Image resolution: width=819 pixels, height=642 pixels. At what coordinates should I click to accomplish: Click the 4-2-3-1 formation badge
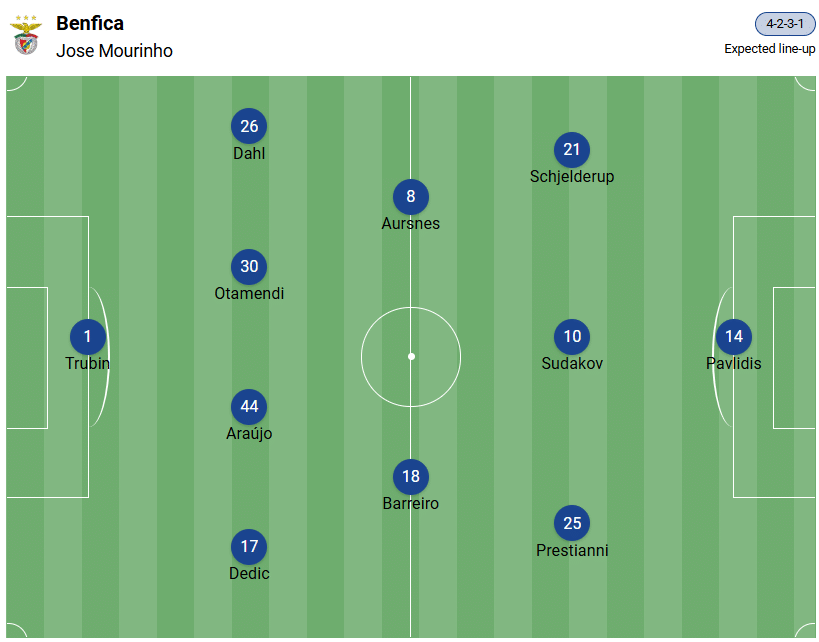pyautogui.click(x=785, y=24)
